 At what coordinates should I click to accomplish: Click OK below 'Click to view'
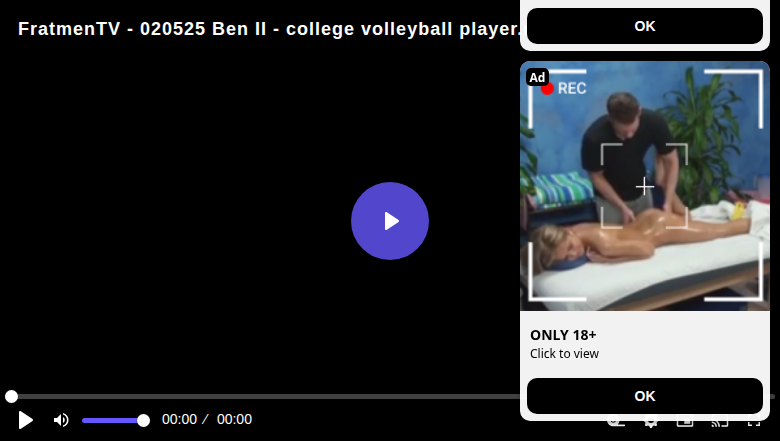pyautogui.click(x=645, y=396)
